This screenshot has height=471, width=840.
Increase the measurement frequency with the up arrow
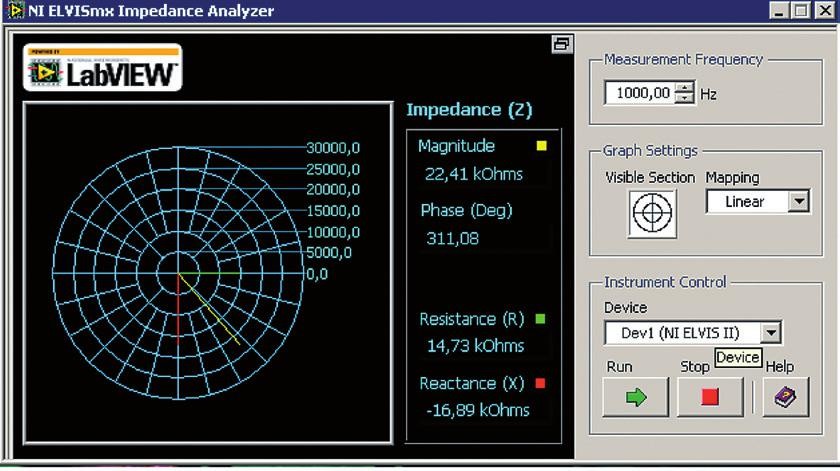pyautogui.click(x=685, y=88)
